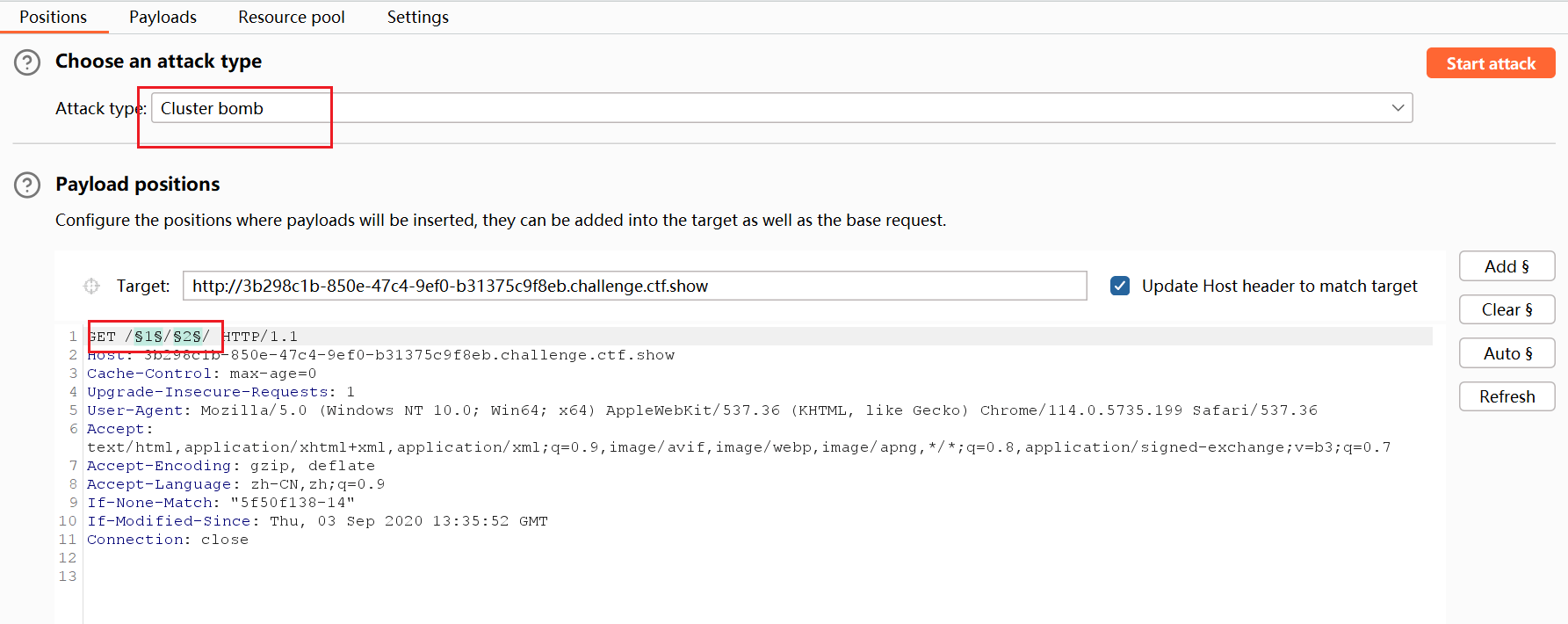Switch to the Payloads tab

(163, 17)
